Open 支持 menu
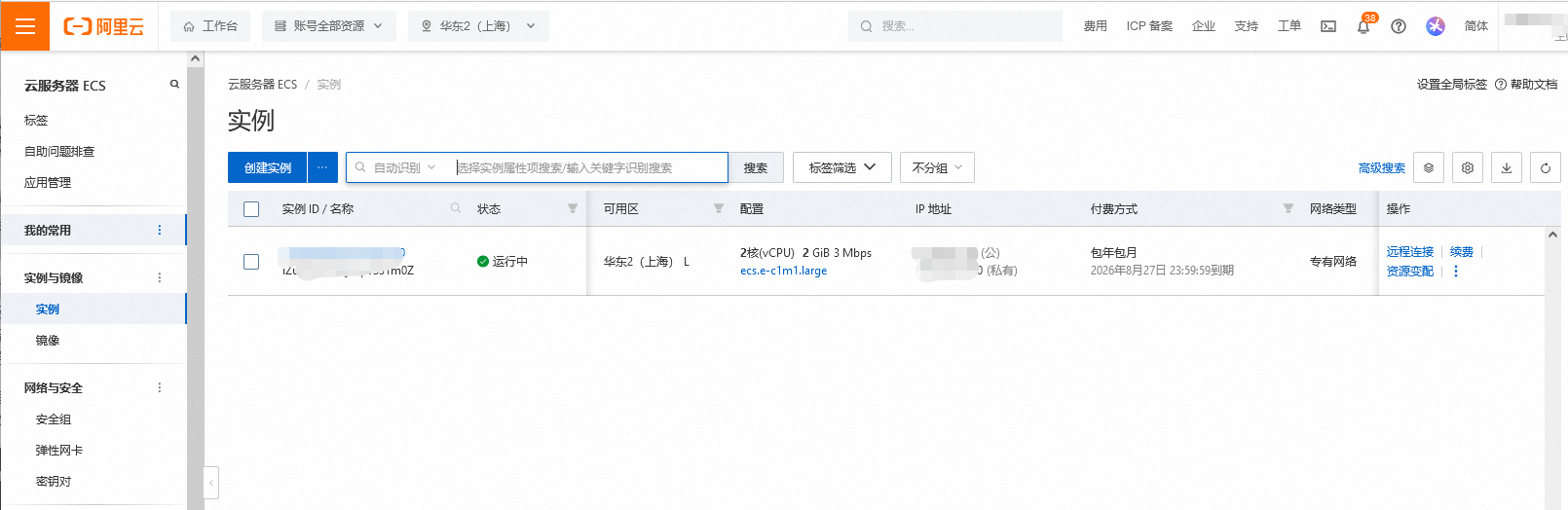1568x510 pixels. point(1247,26)
